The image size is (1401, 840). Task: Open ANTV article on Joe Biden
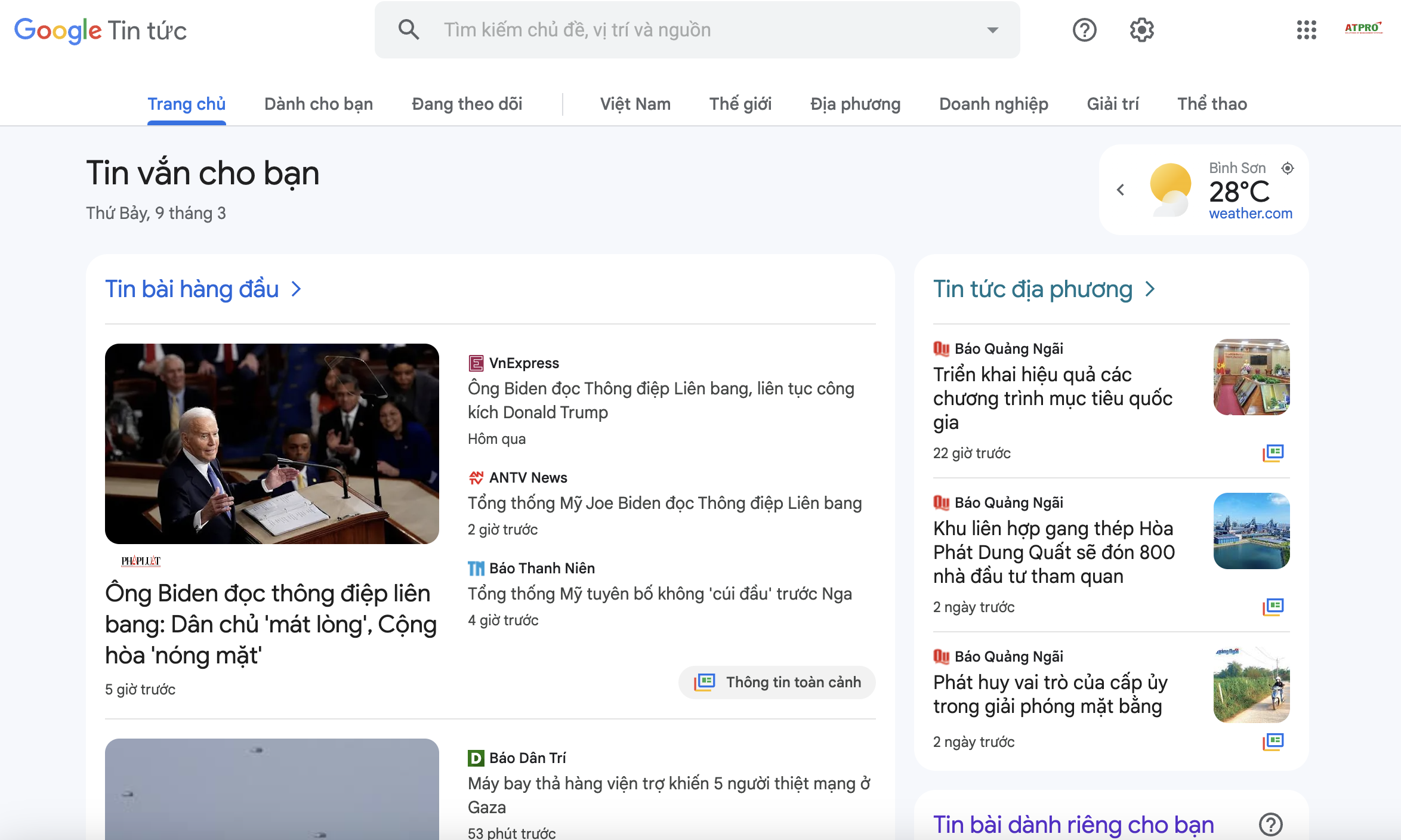[665, 503]
